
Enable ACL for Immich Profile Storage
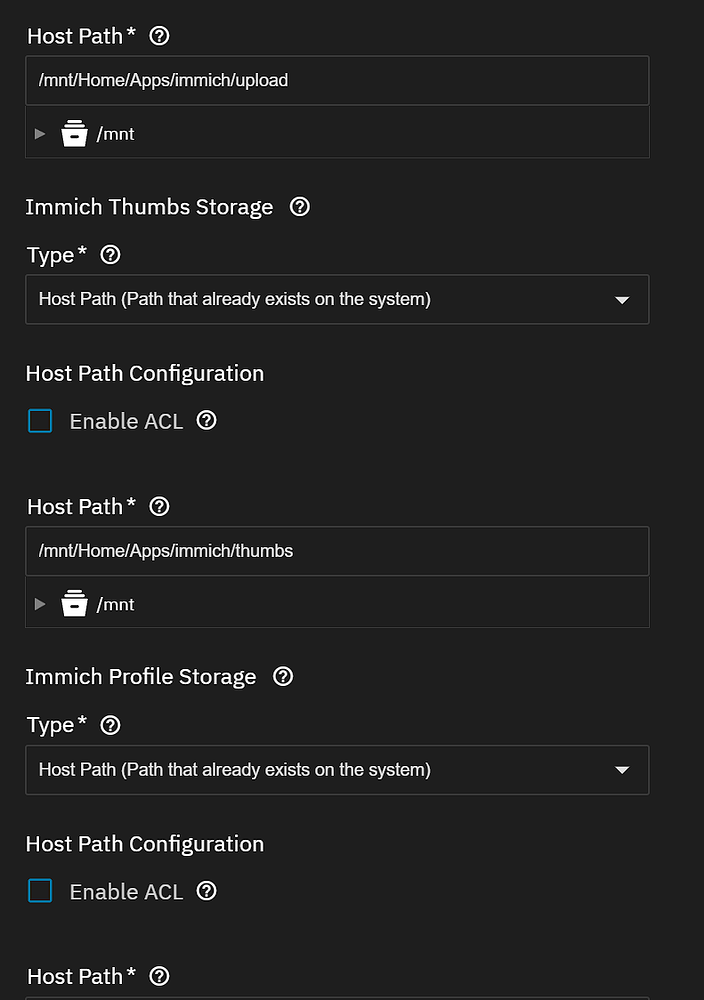coord(39,891)
